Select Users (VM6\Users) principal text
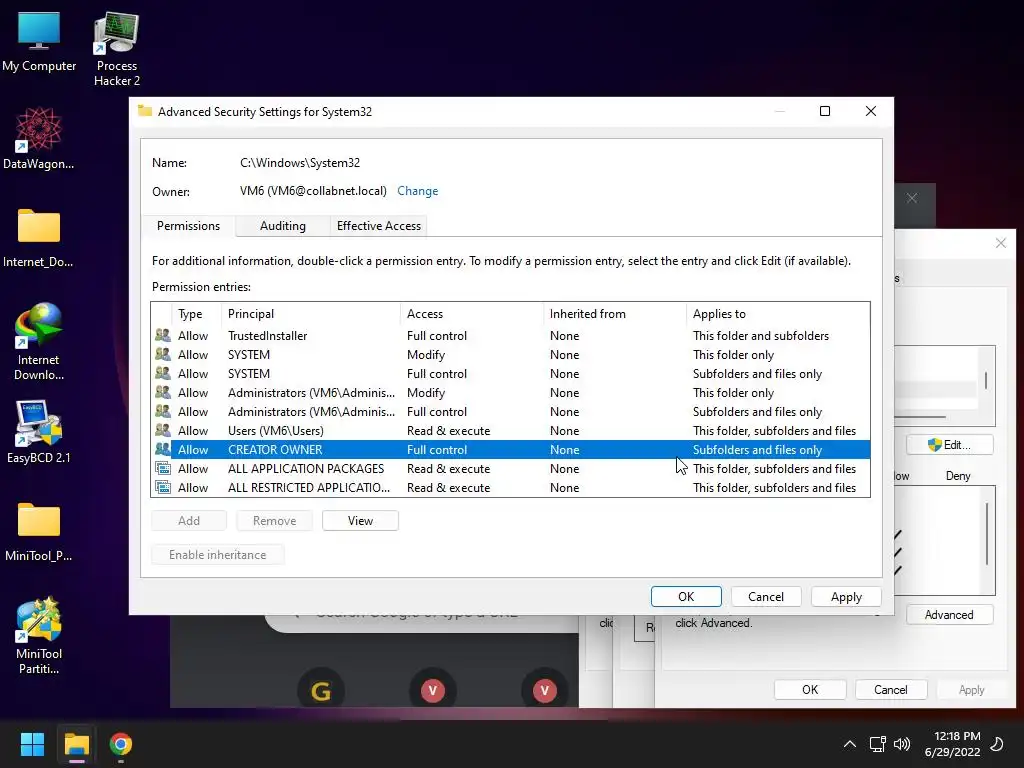The image size is (1024, 768). (x=276, y=430)
